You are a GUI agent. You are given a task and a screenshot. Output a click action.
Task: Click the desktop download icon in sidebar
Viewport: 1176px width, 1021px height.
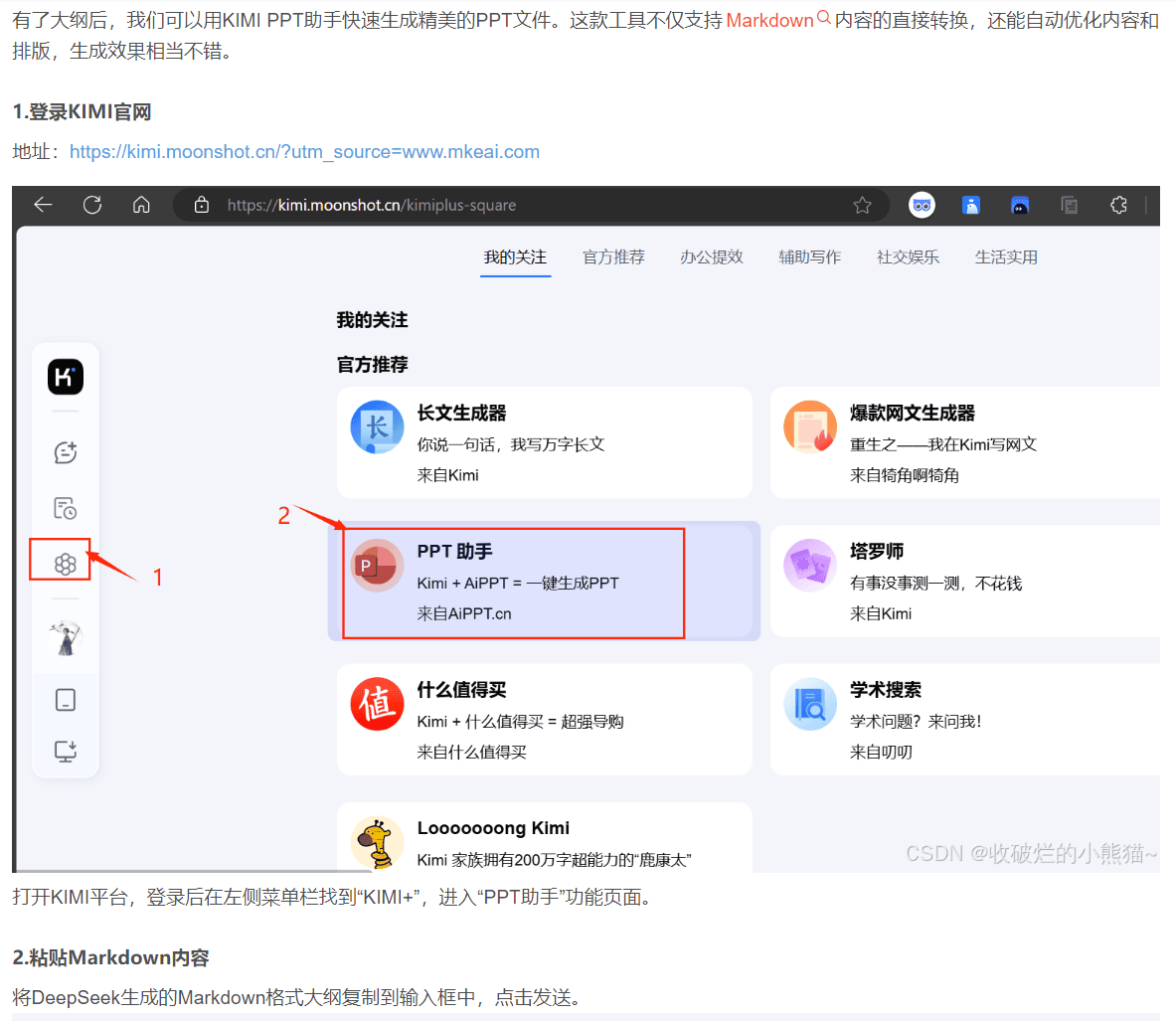66,751
